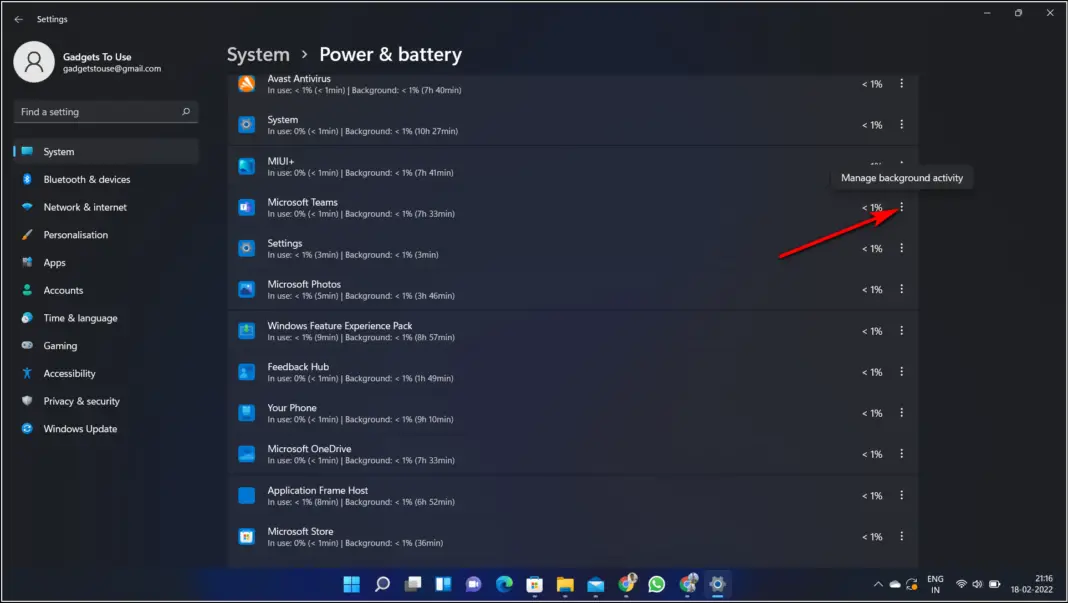Viewport: 1068px width, 603px height.
Task: Click the Wi-Fi icon in system tray
Action: pos(962,583)
